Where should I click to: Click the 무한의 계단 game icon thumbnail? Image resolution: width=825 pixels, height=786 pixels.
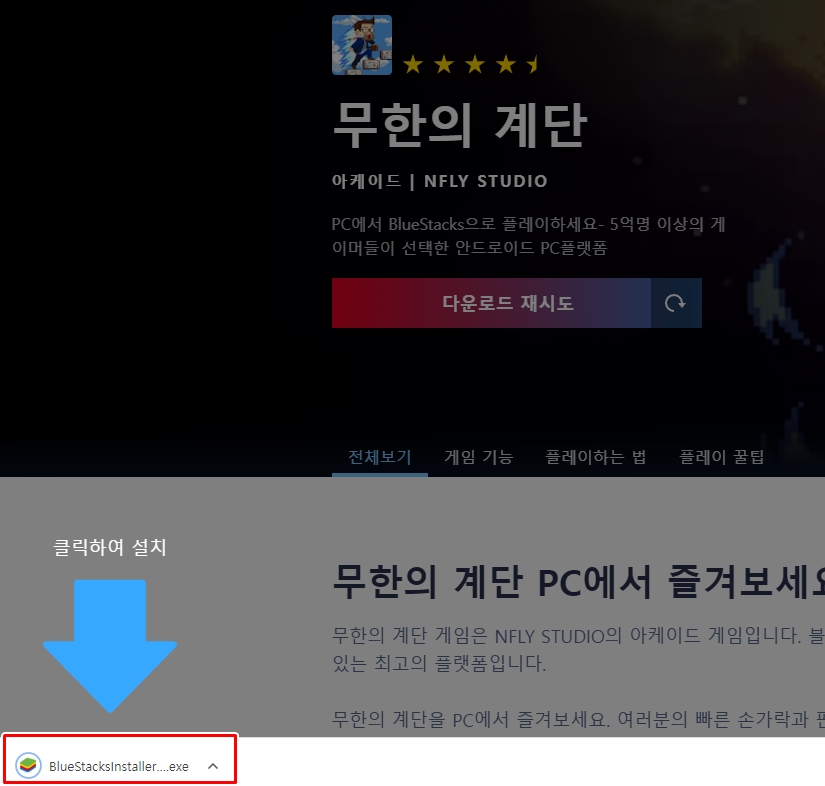(x=361, y=45)
